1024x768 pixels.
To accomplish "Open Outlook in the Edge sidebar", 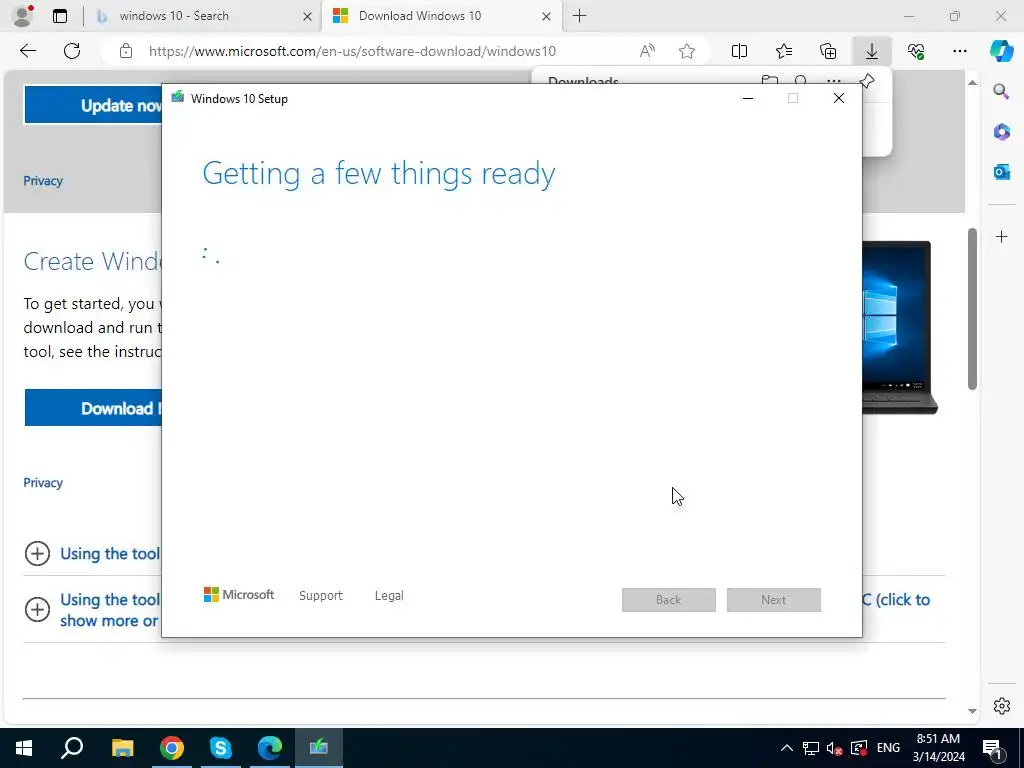I will 1001,172.
